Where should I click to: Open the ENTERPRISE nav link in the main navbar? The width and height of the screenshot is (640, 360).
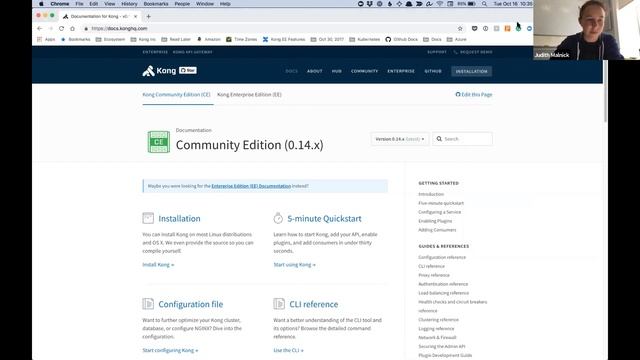[x=401, y=71]
